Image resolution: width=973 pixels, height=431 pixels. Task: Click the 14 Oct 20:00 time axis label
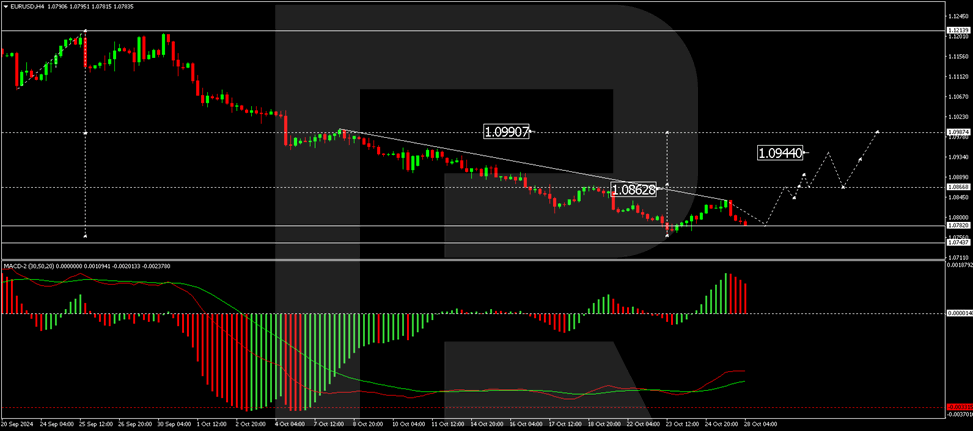485,424
